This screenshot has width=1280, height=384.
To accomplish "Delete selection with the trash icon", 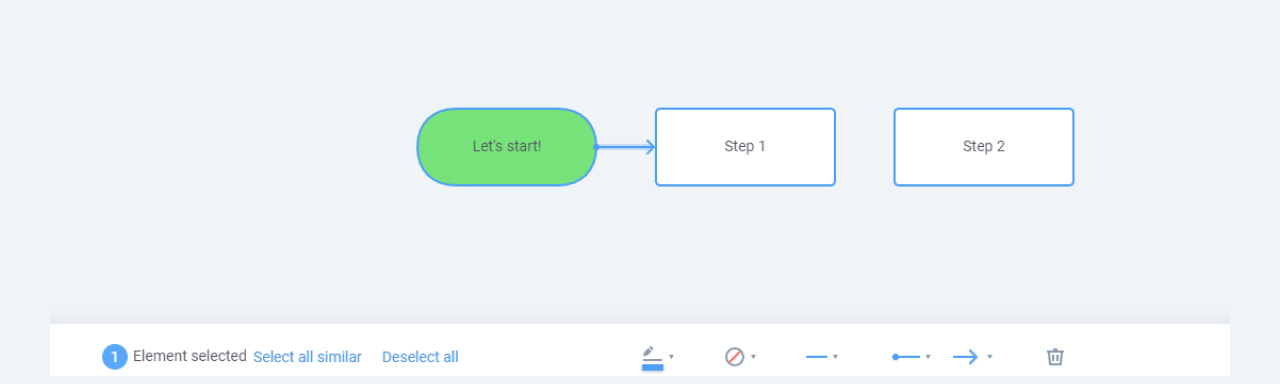I will [1055, 357].
